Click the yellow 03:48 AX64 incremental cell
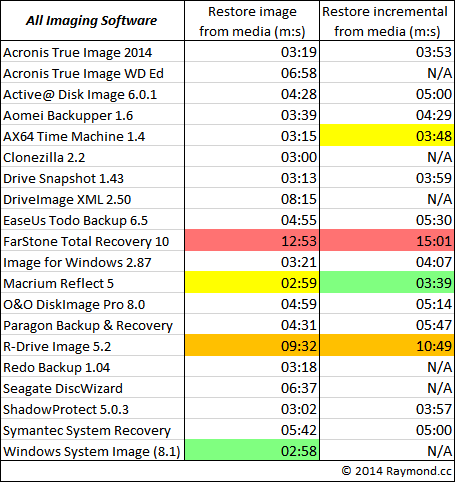 pyautogui.click(x=387, y=136)
